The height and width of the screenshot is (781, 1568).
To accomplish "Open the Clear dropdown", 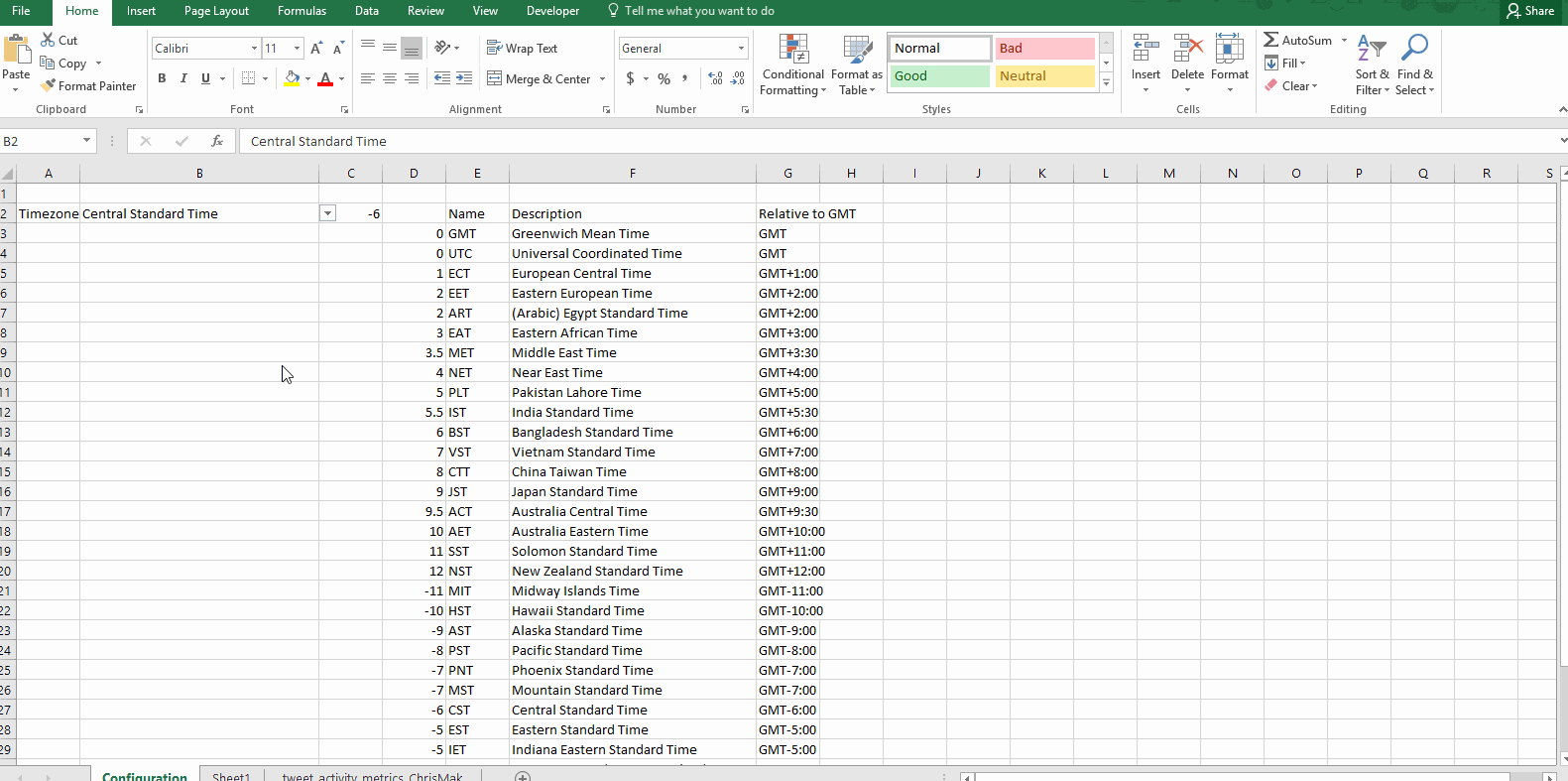I will tap(1290, 85).
